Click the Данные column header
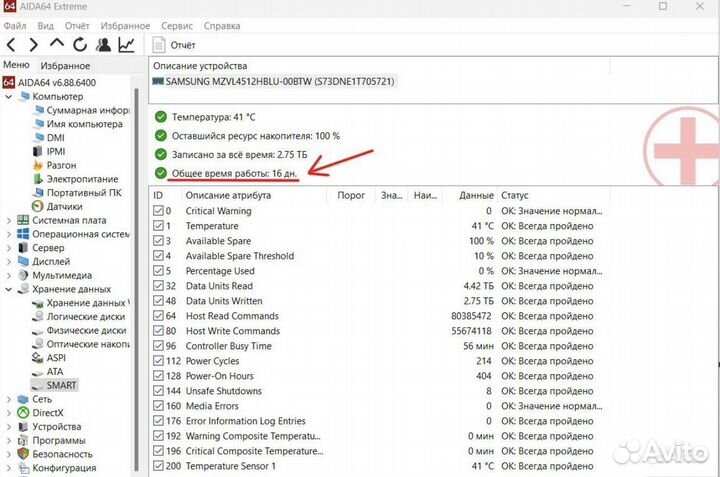This screenshot has width=720, height=477. [x=476, y=195]
